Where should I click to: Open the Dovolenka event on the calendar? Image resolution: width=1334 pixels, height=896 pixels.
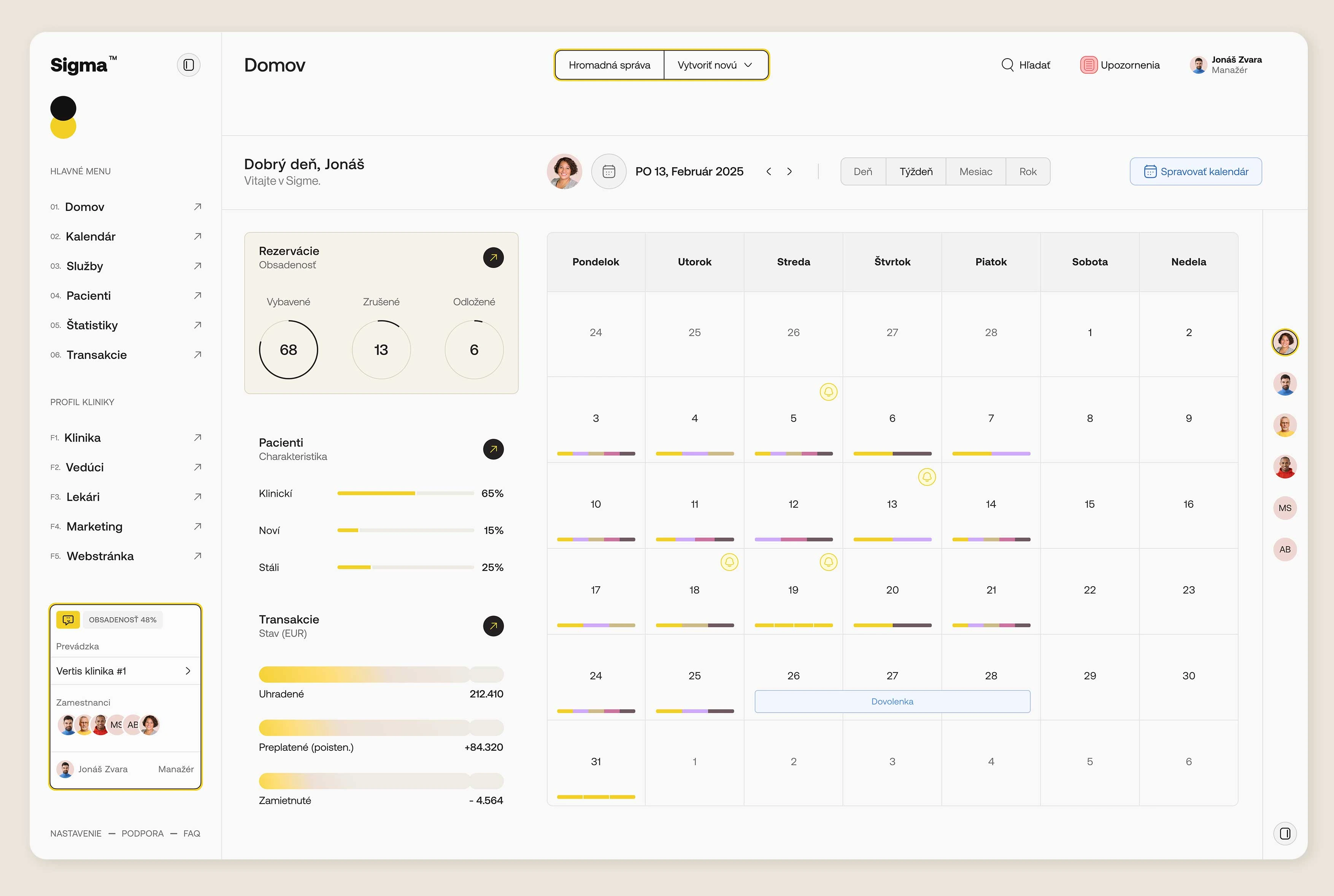point(892,701)
